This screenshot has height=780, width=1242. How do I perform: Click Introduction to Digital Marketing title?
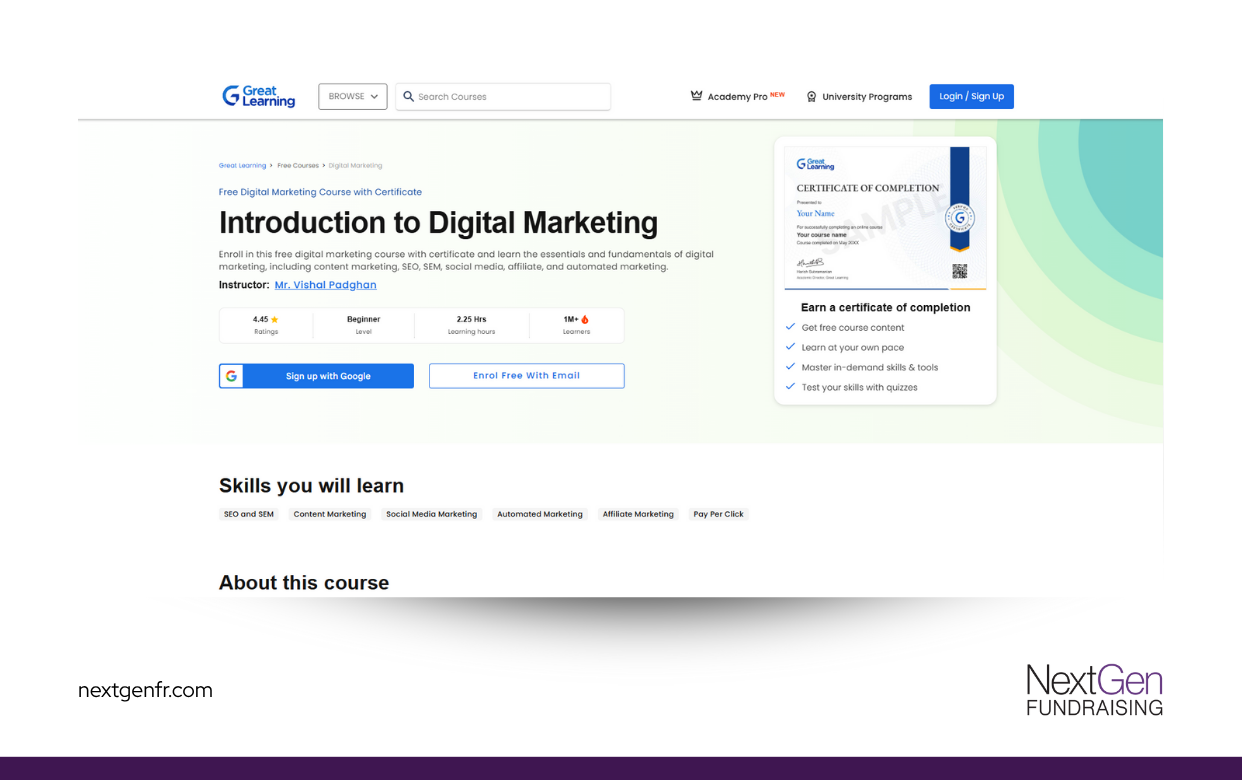click(438, 222)
